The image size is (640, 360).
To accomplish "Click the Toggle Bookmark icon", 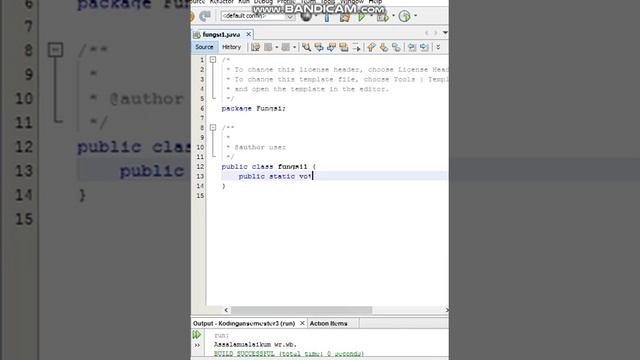I will click(x=396, y=47).
